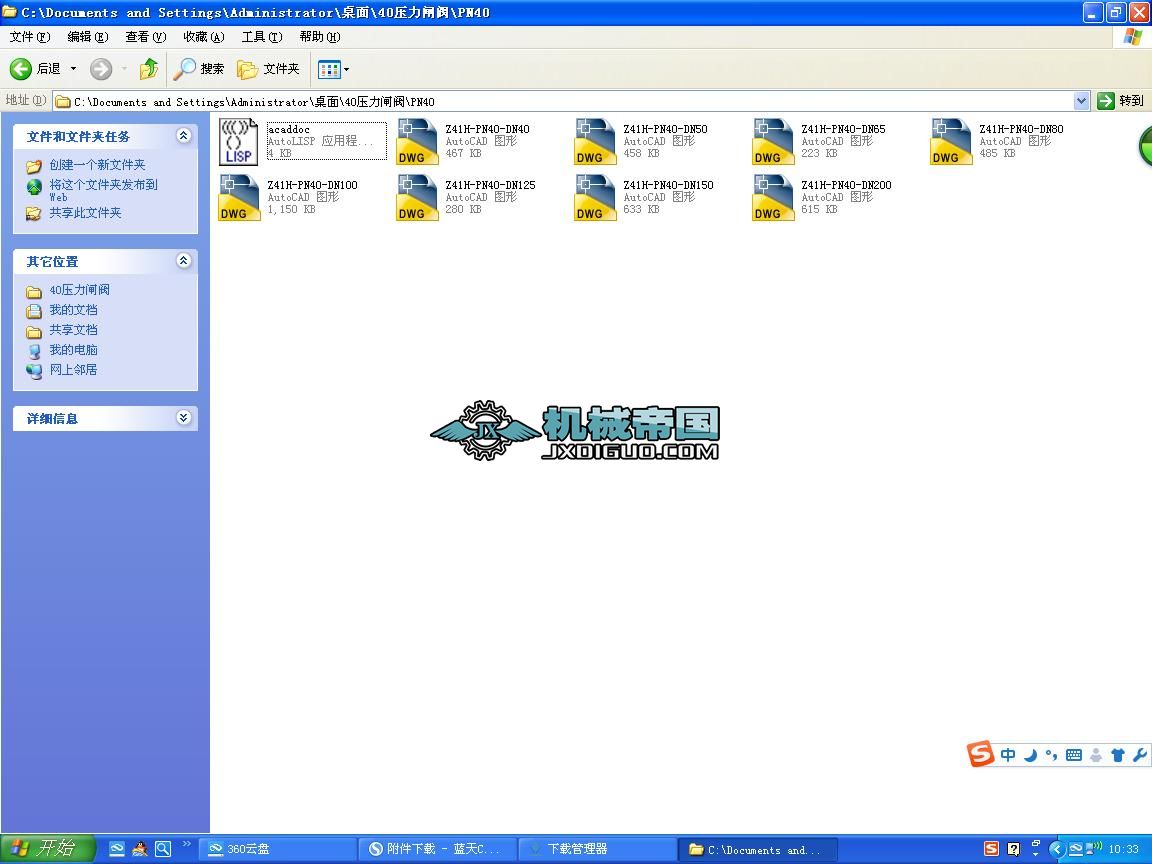Viewport: 1152px width, 864px height.
Task: Open the 编辑(E) menu
Action: (87, 37)
